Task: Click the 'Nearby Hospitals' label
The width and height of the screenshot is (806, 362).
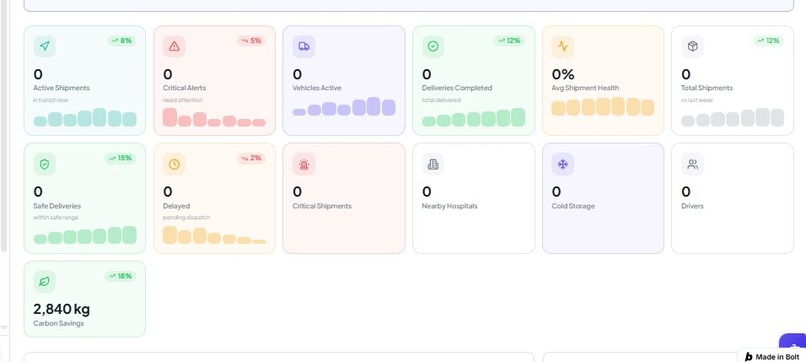Action: click(x=450, y=206)
